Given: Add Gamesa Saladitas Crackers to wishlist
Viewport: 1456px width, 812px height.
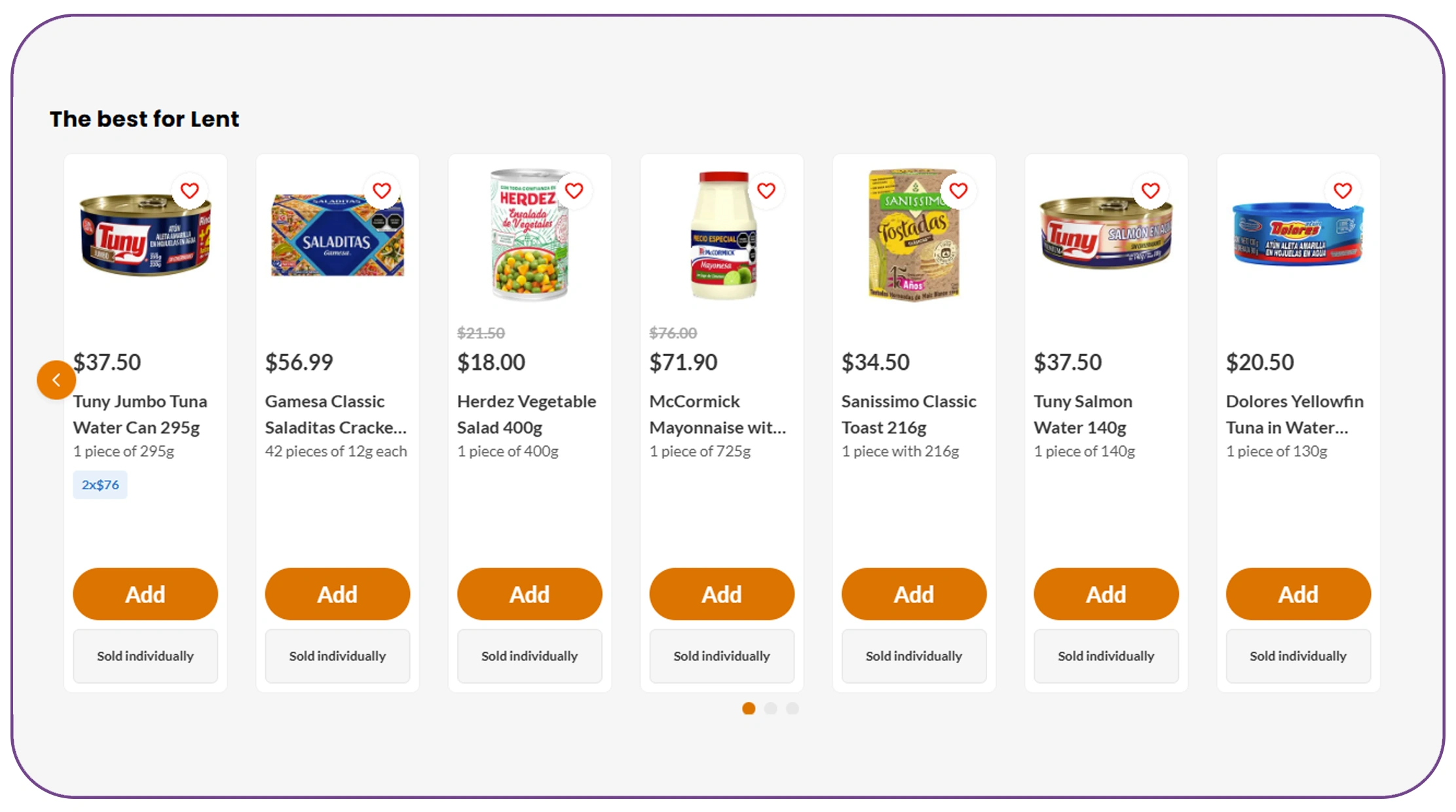Looking at the screenshot, I should tap(381, 191).
